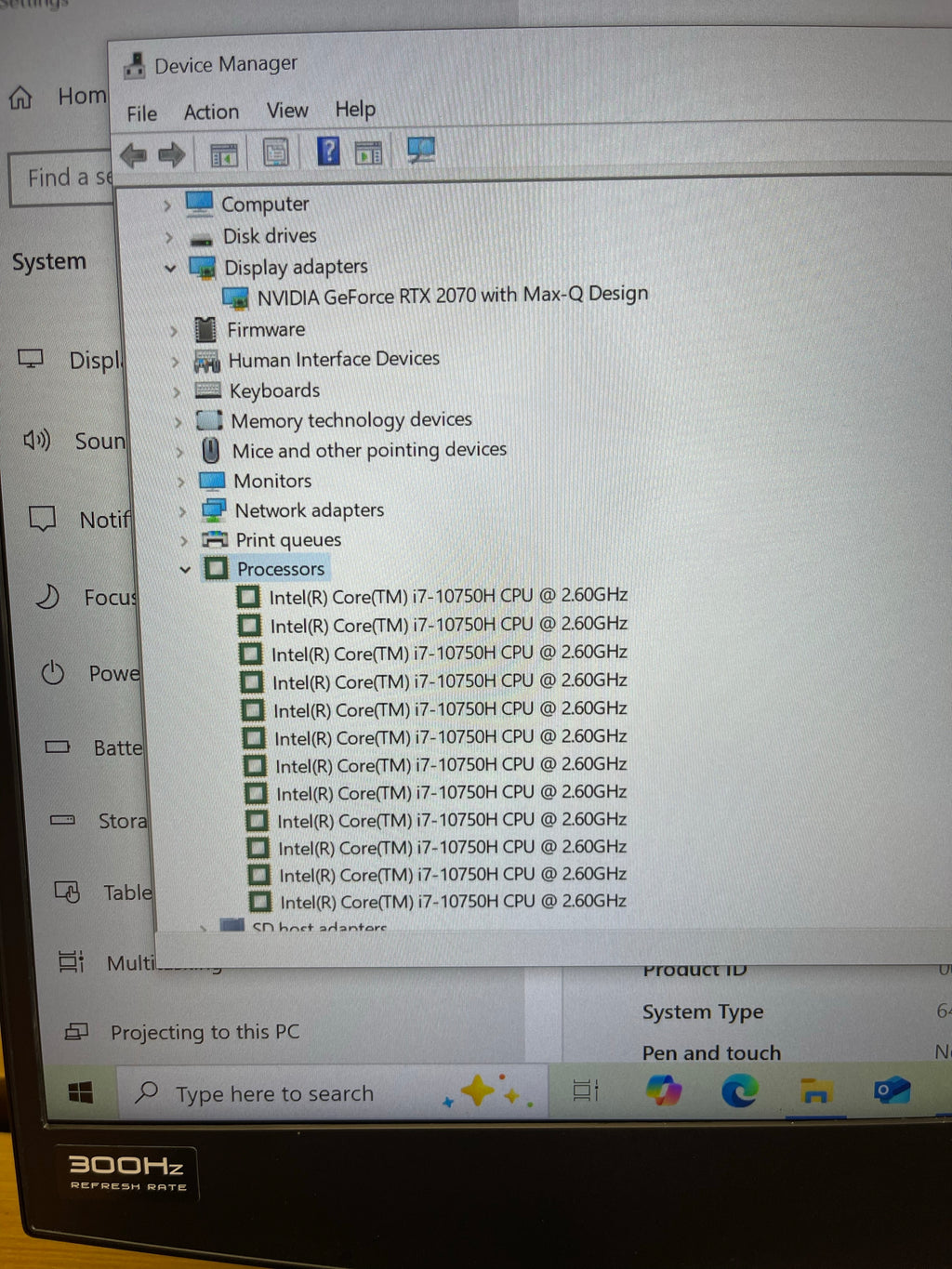Select the Processors tree label
Image resolution: width=952 pixels, height=1269 pixels.
281,569
